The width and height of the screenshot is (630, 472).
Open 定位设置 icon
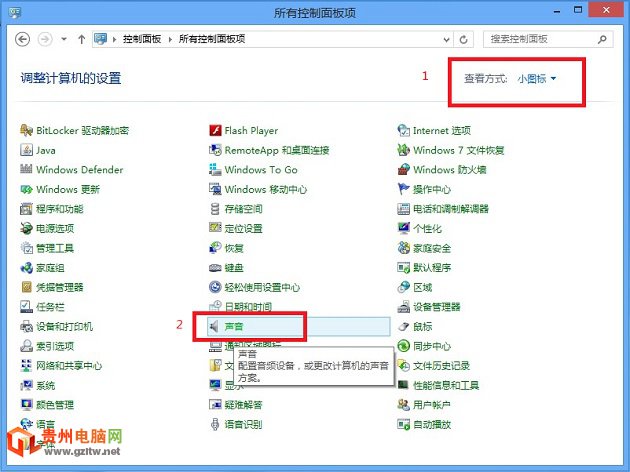pos(215,228)
